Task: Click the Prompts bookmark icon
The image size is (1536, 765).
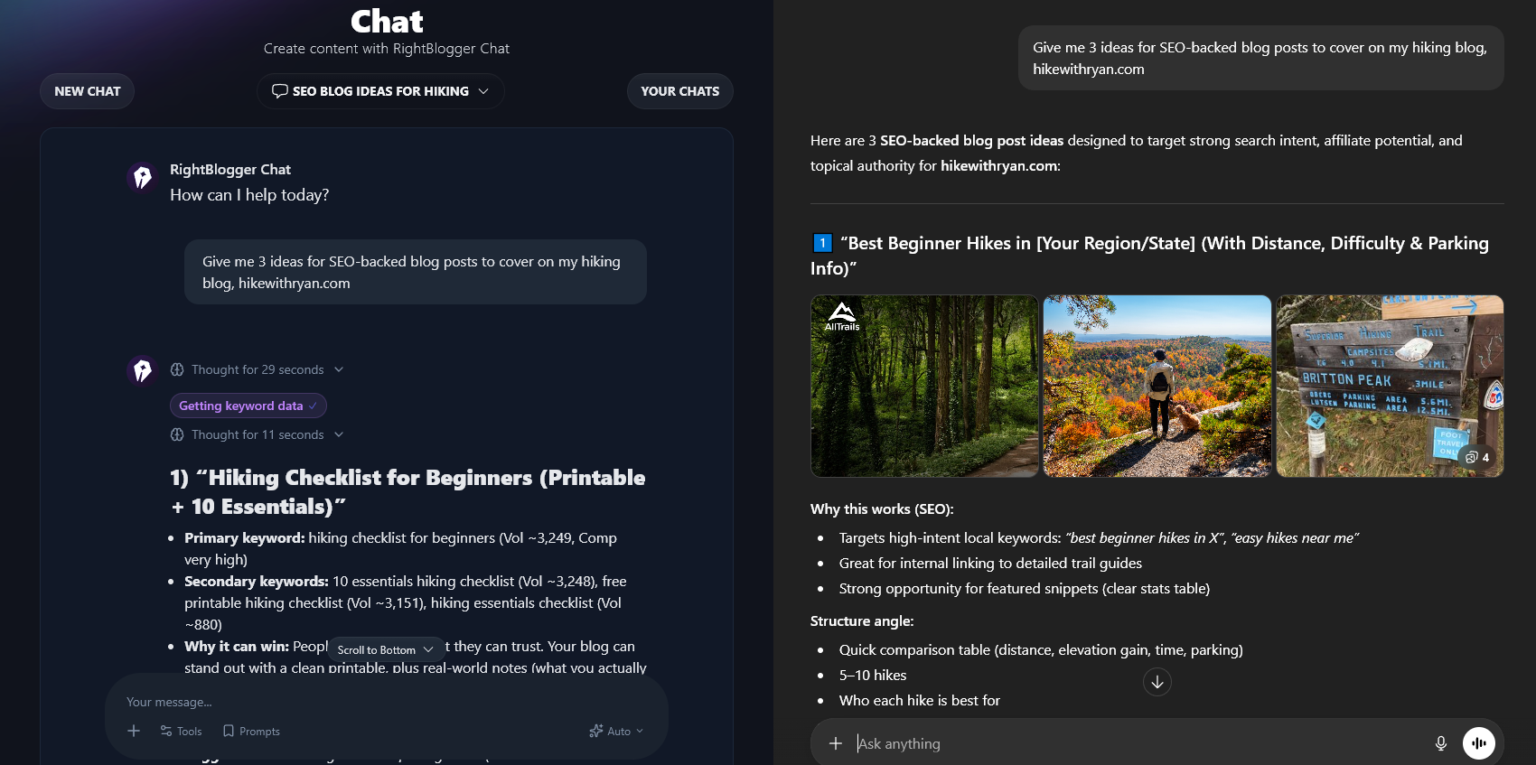Action: [x=228, y=731]
